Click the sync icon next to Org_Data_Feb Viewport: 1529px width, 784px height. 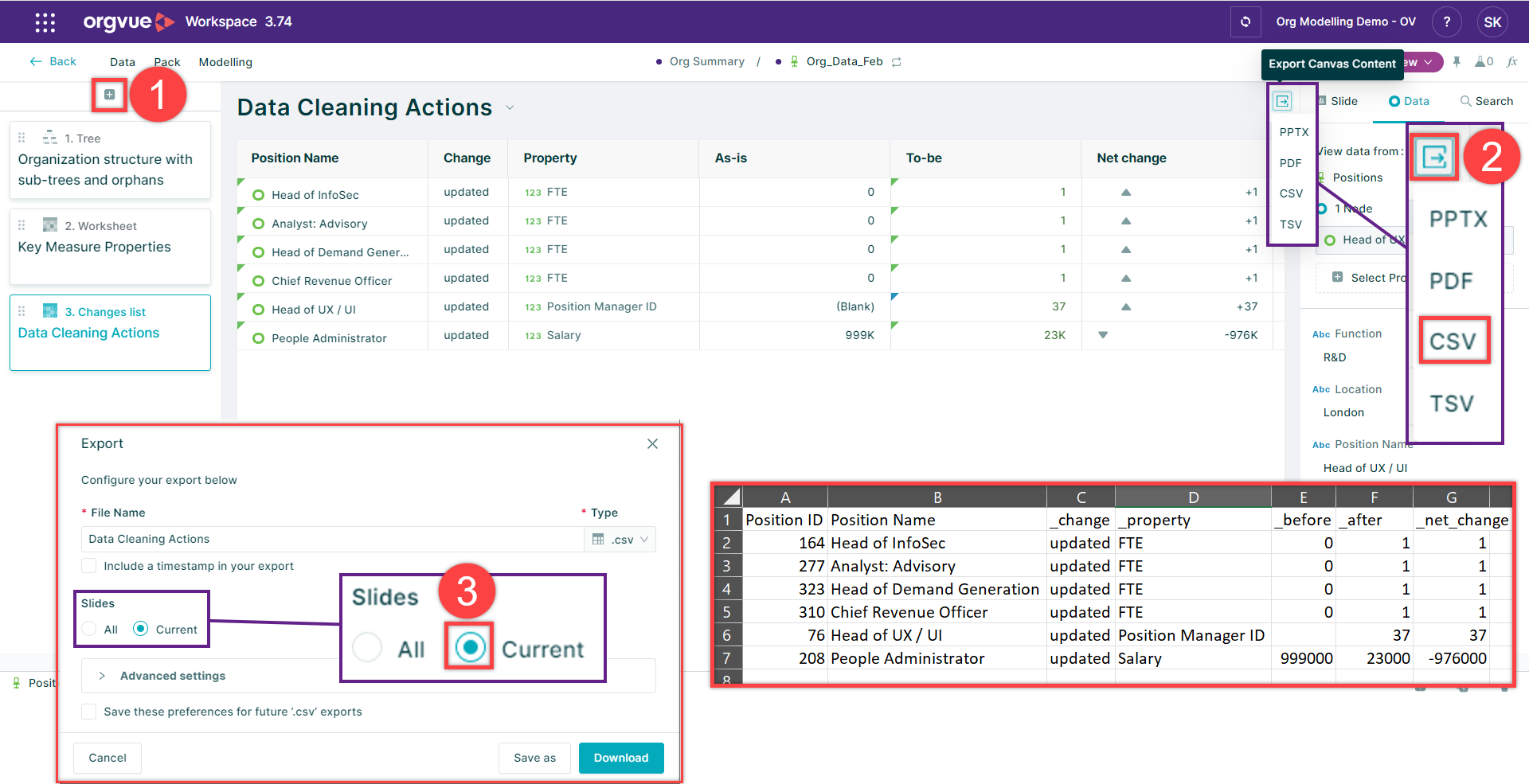[x=897, y=62]
